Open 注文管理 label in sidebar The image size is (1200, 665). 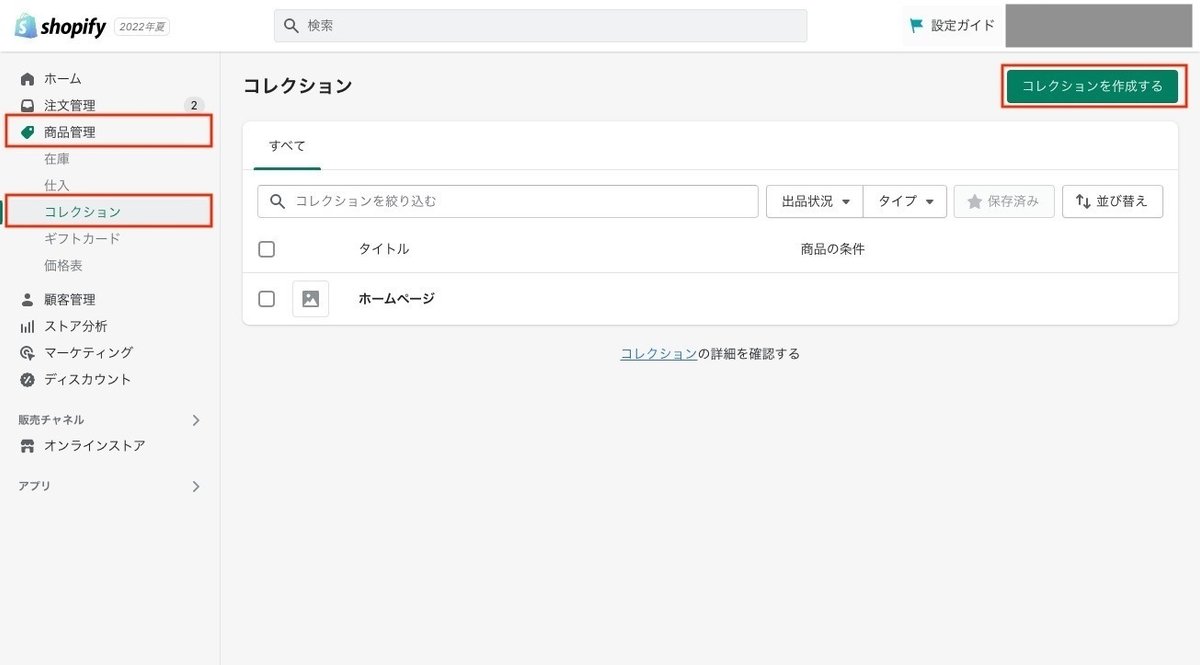(x=70, y=105)
